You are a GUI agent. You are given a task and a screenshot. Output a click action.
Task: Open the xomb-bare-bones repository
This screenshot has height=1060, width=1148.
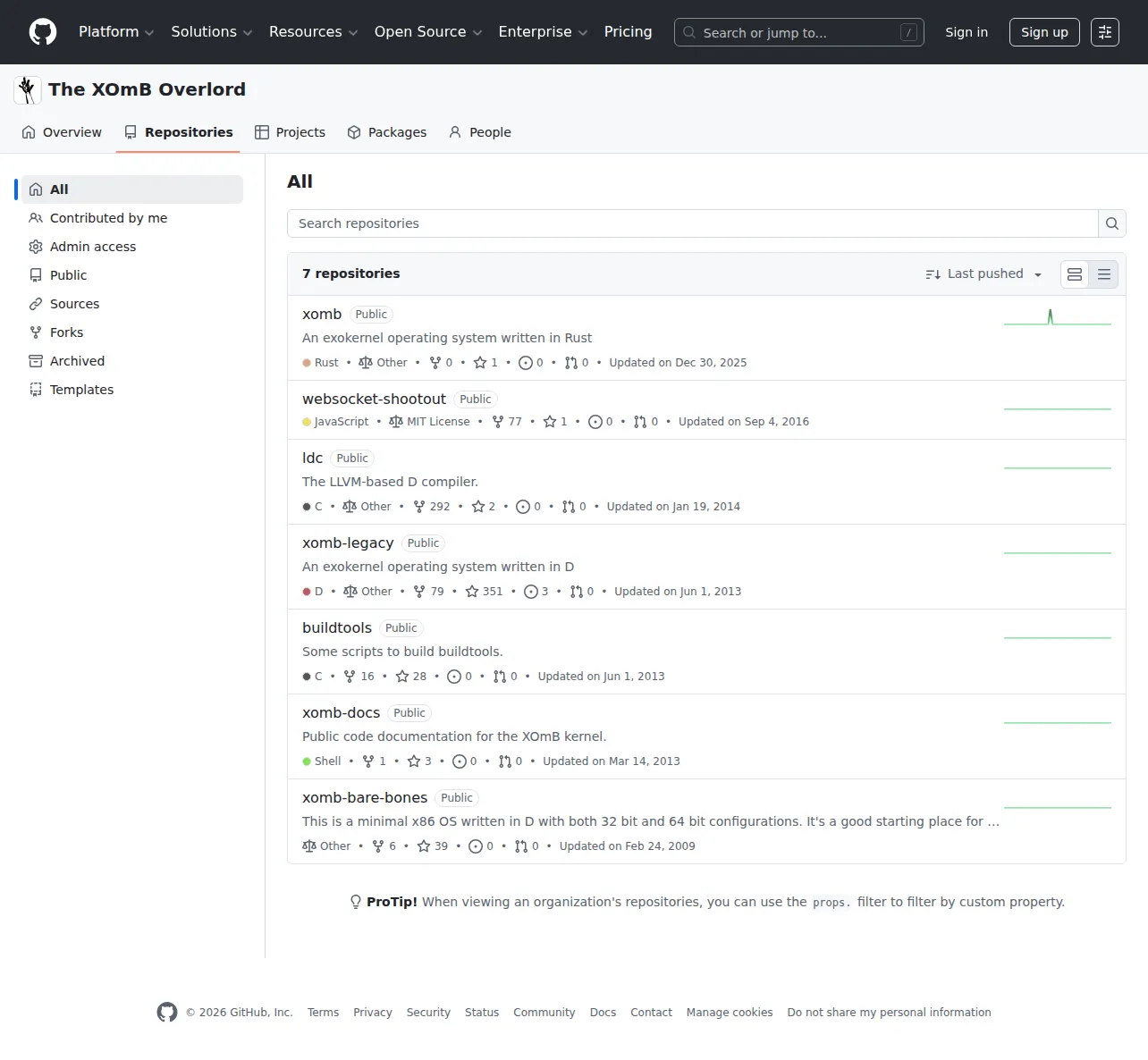[365, 798]
